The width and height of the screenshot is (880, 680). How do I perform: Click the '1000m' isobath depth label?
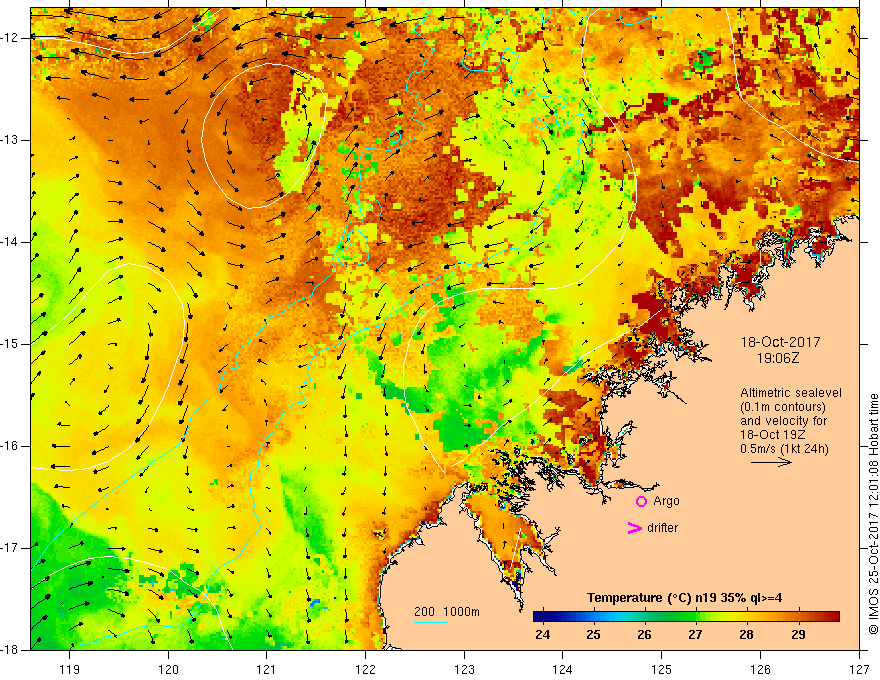(x=461, y=612)
